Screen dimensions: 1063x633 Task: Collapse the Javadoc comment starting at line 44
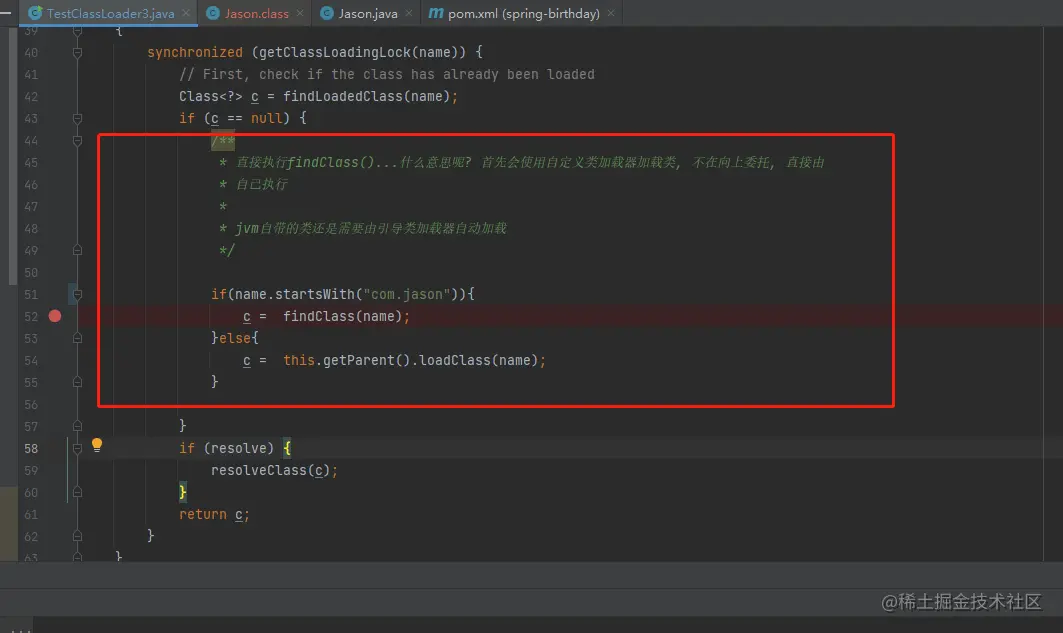point(77,140)
